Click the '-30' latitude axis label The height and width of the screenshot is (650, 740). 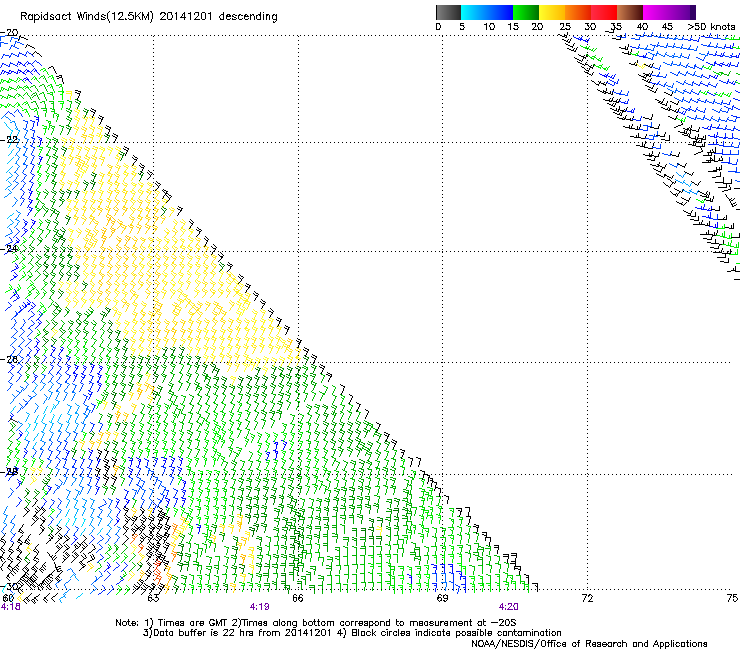coord(9,587)
